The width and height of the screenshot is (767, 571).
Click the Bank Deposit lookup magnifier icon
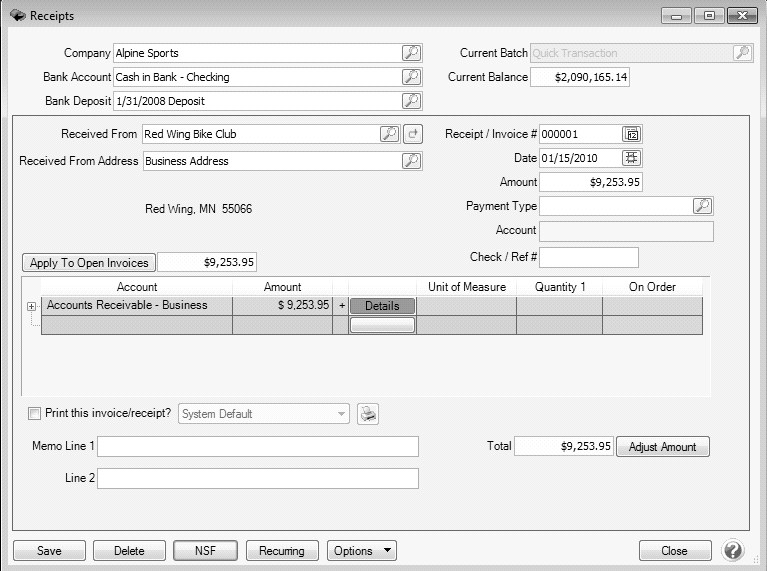(x=411, y=101)
